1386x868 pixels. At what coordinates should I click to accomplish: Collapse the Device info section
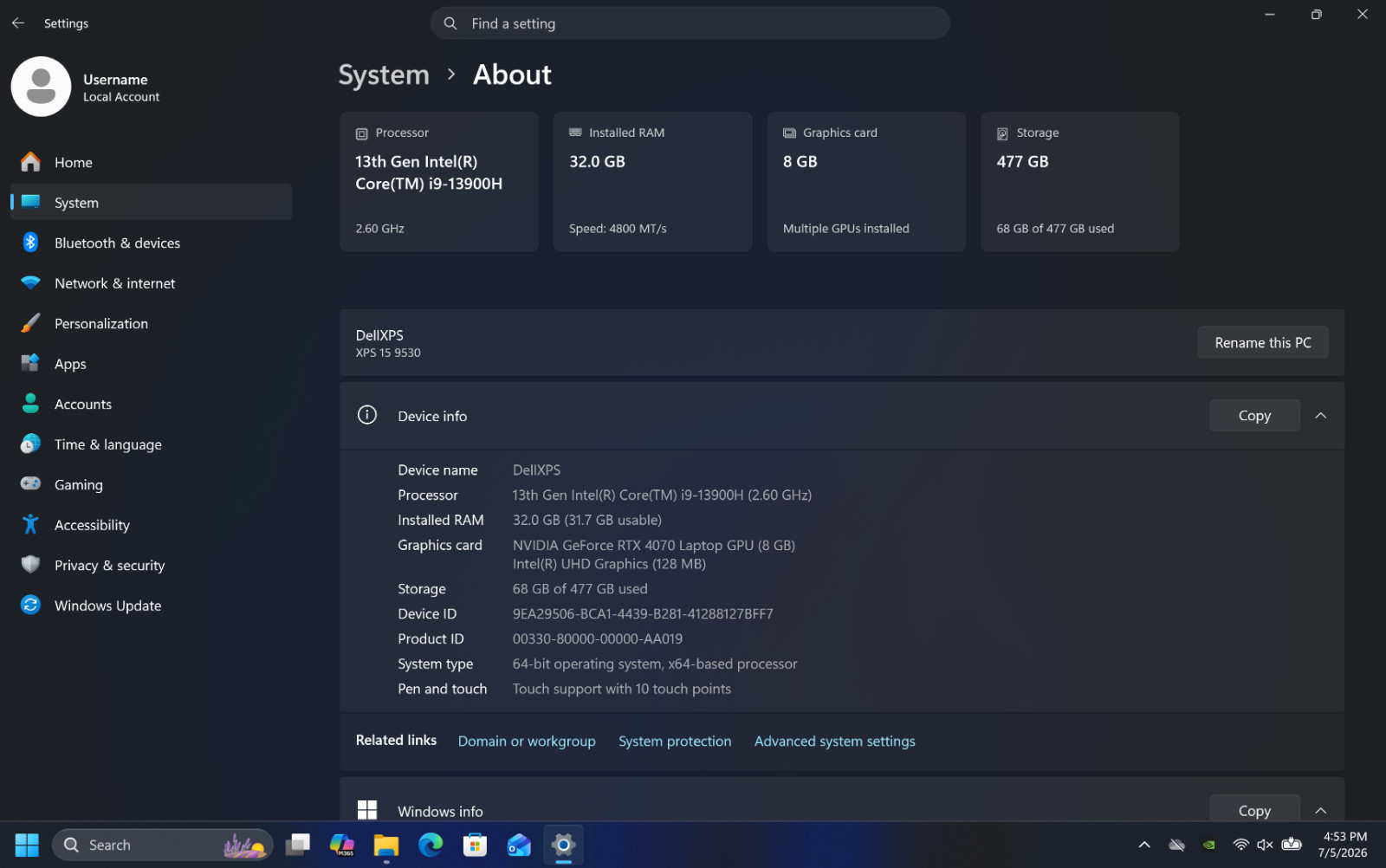[x=1320, y=416]
